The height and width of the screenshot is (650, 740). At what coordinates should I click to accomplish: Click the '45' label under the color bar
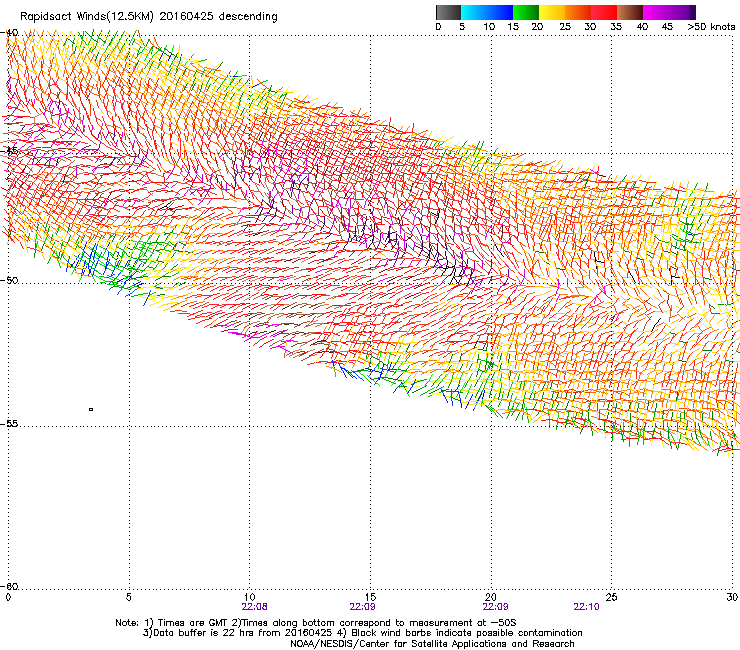click(x=667, y=27)
